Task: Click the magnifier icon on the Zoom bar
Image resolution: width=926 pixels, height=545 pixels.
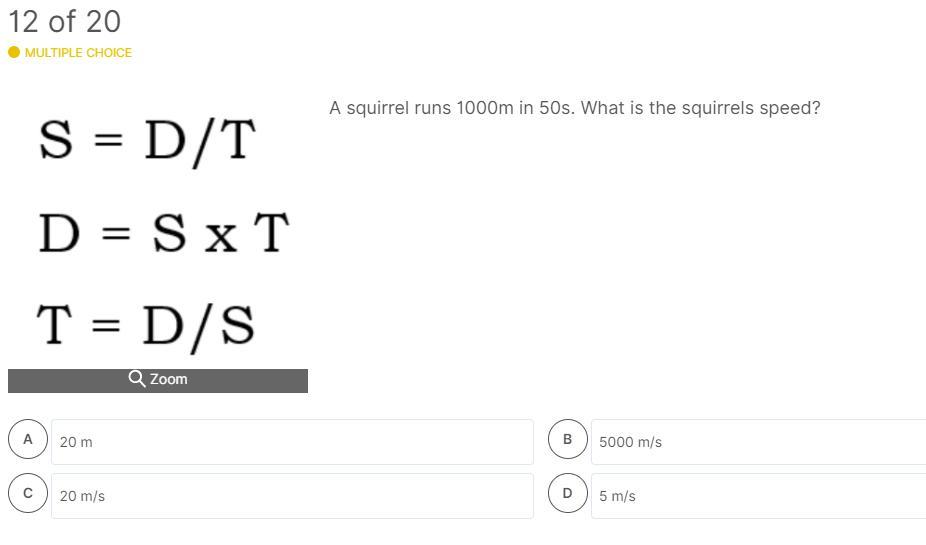Action: point(137,378)
